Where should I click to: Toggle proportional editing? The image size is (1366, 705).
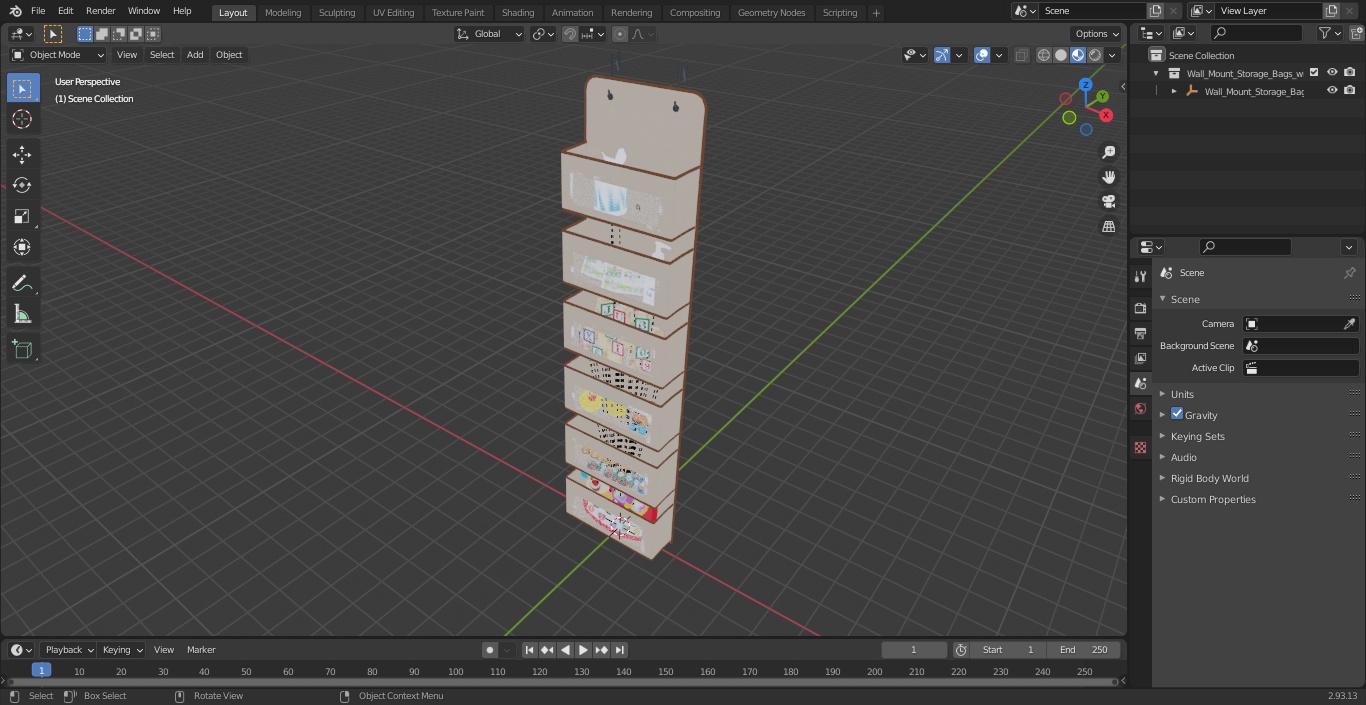tap(620, 34)
